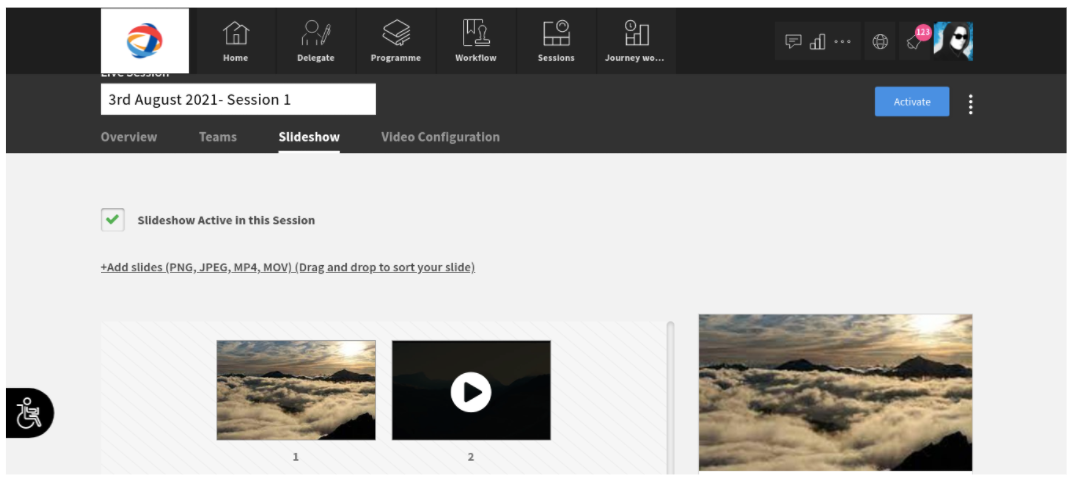1076x484 pixels.
Task: Click the blue Activate button
Action: (x=912, y=102)
